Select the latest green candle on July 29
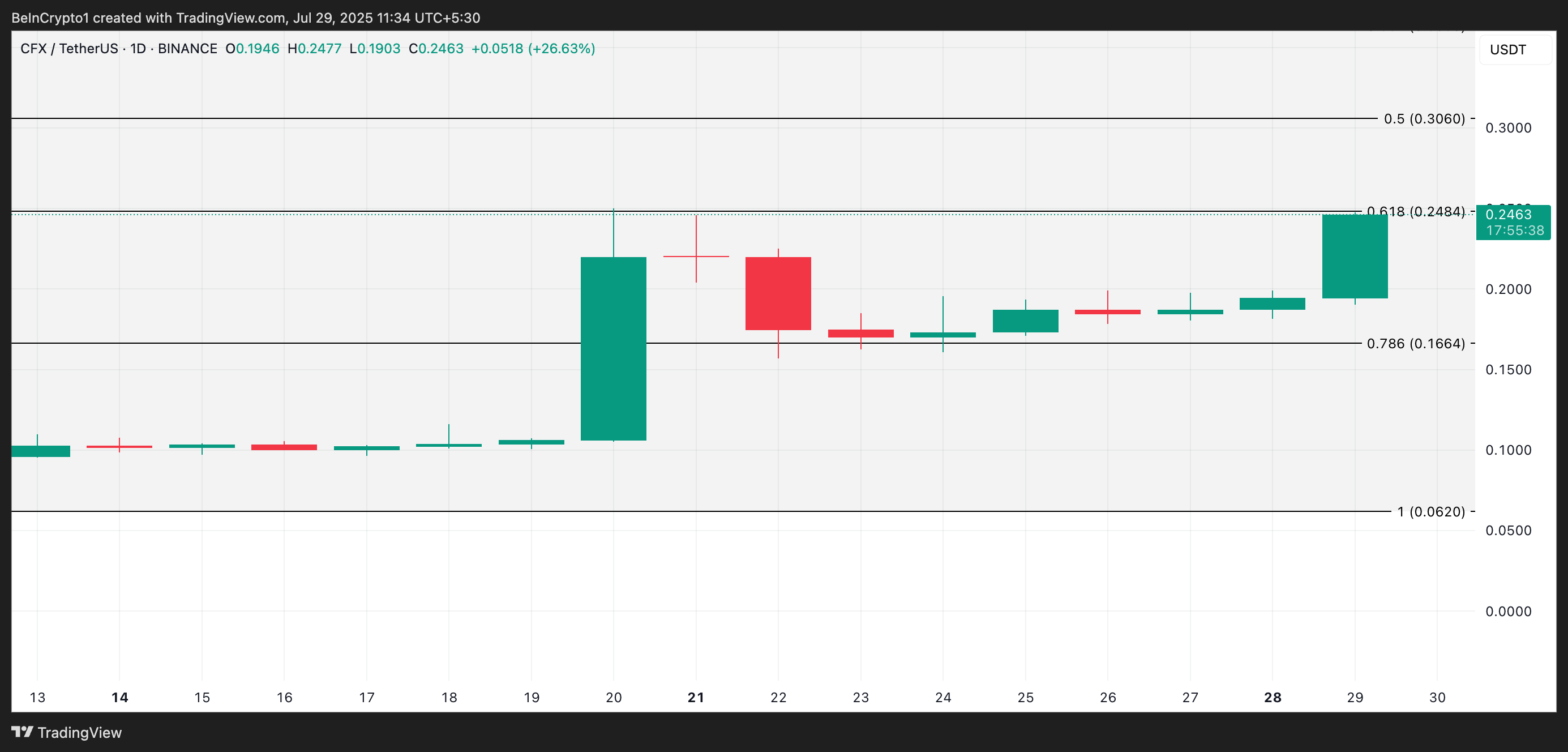1568x752 pixels. (x=1355, y=256)
